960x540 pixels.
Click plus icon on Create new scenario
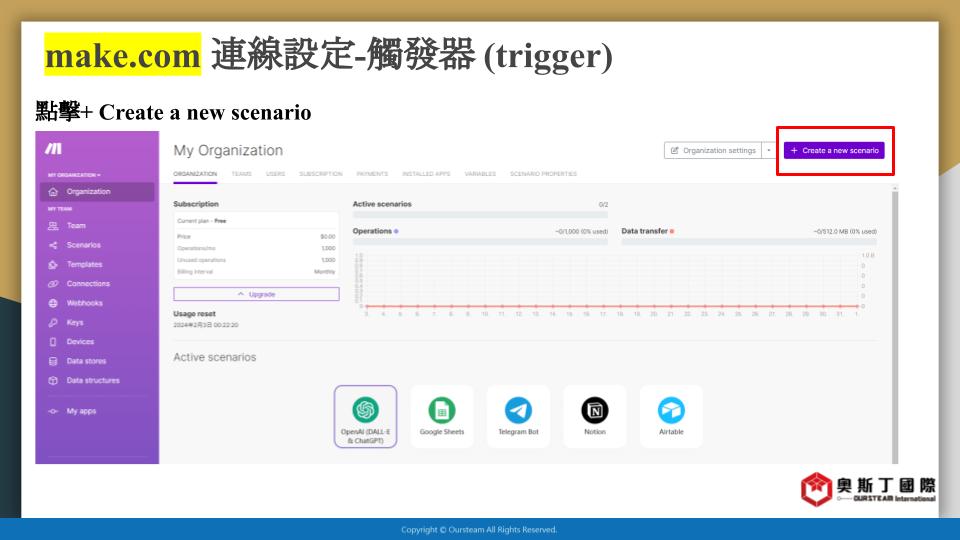click(x=794, y=151)
